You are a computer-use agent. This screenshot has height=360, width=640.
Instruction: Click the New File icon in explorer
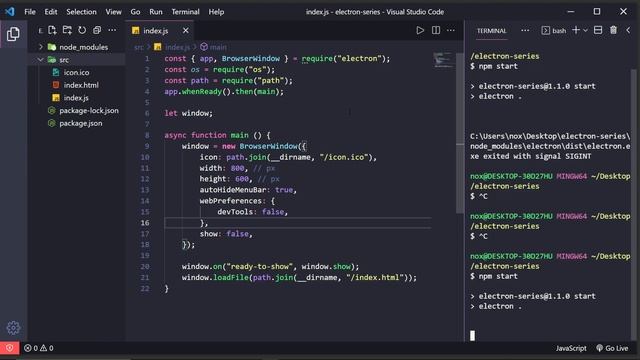click(52, 30)
